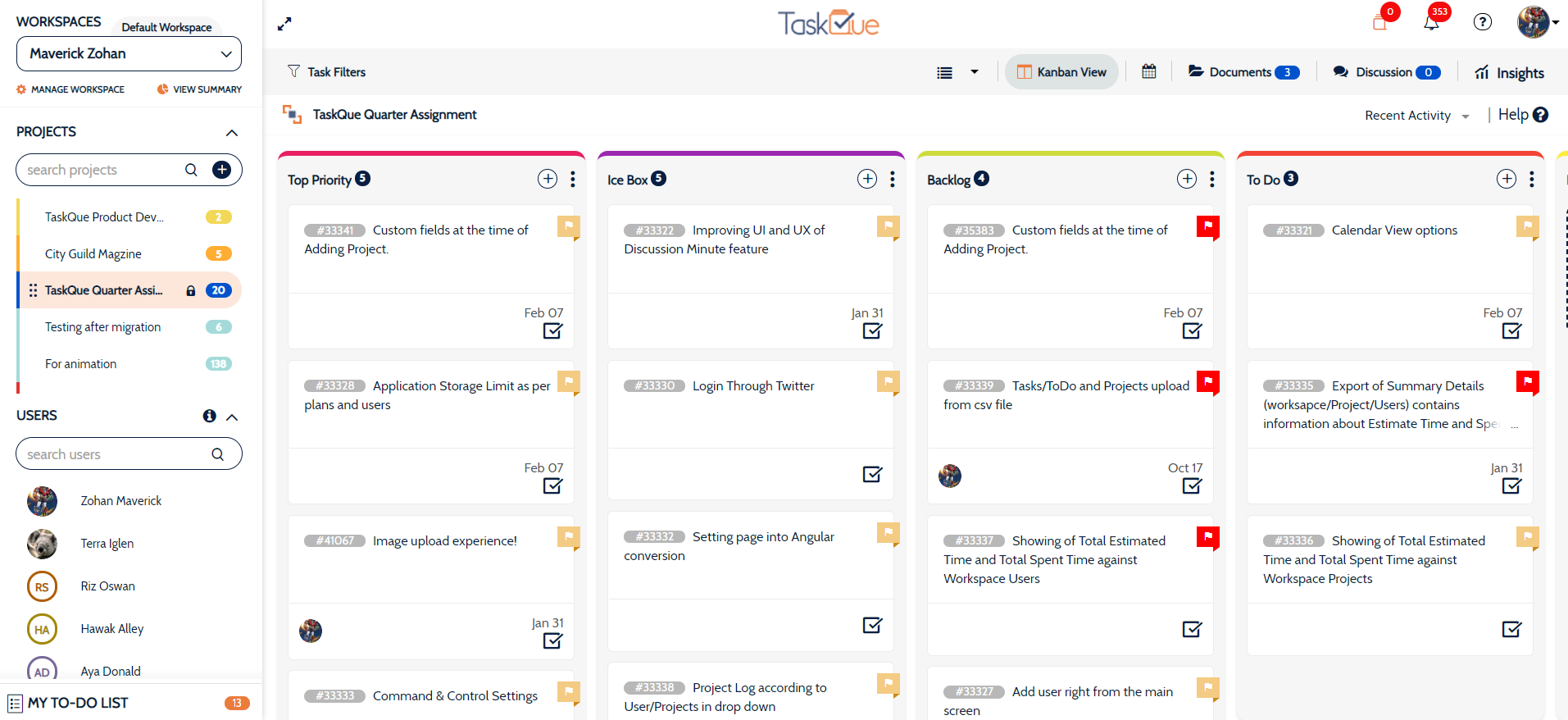Click the Manage Workspace link

coord(70,89)
